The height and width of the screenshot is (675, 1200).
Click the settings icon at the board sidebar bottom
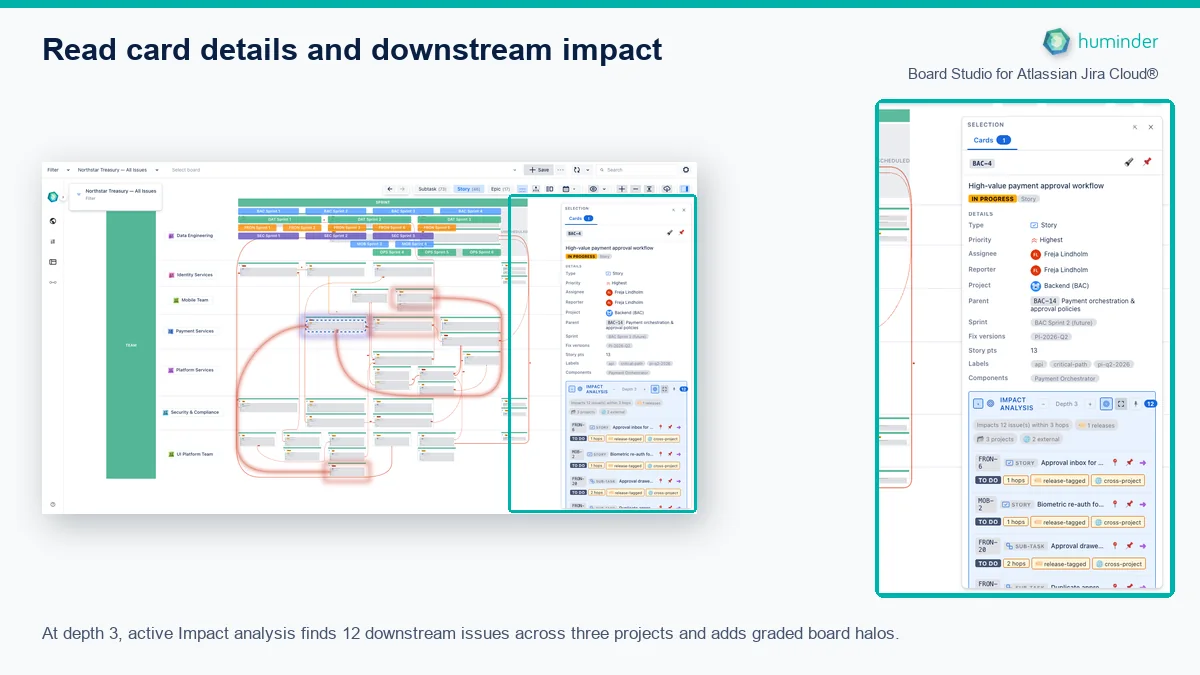tap(53, 504)
